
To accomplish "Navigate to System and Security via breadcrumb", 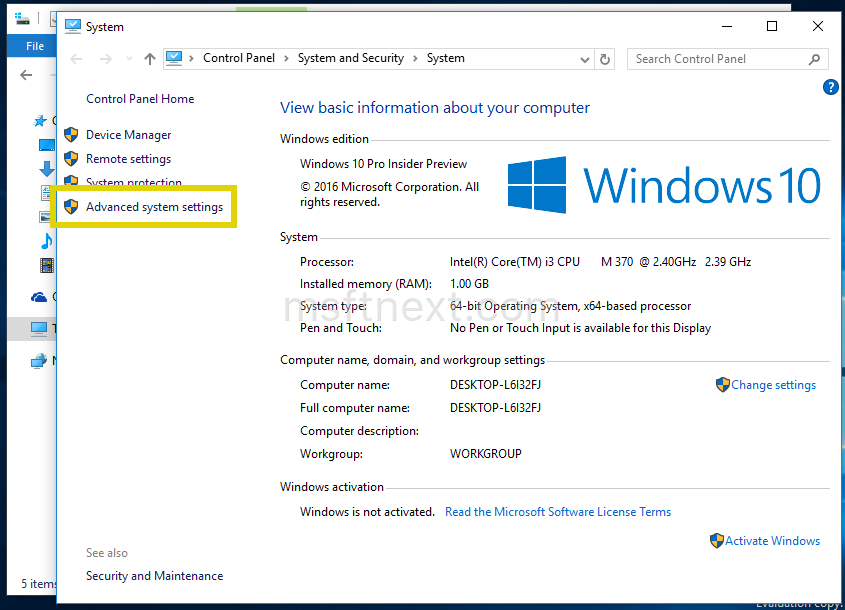I will coord(350,58).
